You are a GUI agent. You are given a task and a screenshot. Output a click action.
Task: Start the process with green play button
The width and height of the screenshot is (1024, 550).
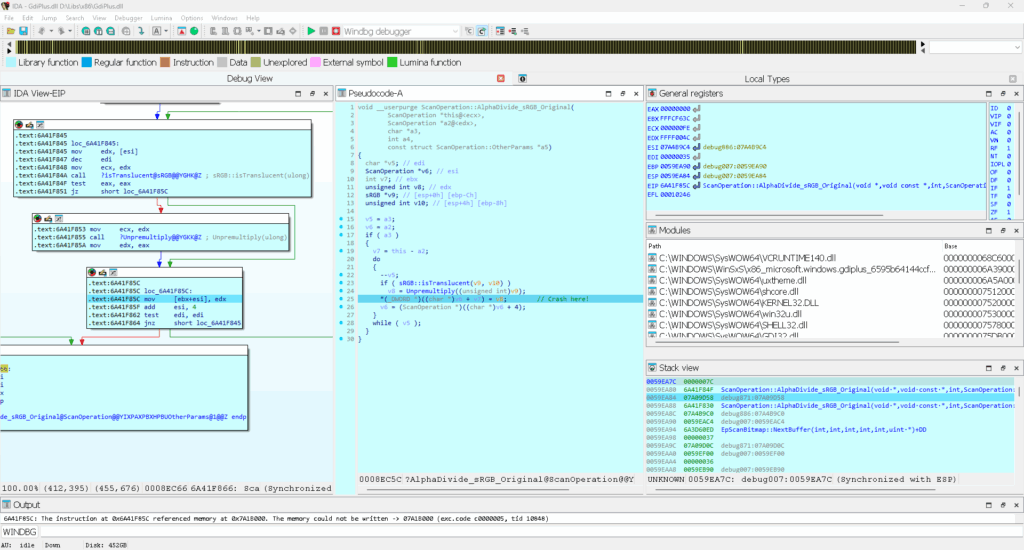pos(311,32)
